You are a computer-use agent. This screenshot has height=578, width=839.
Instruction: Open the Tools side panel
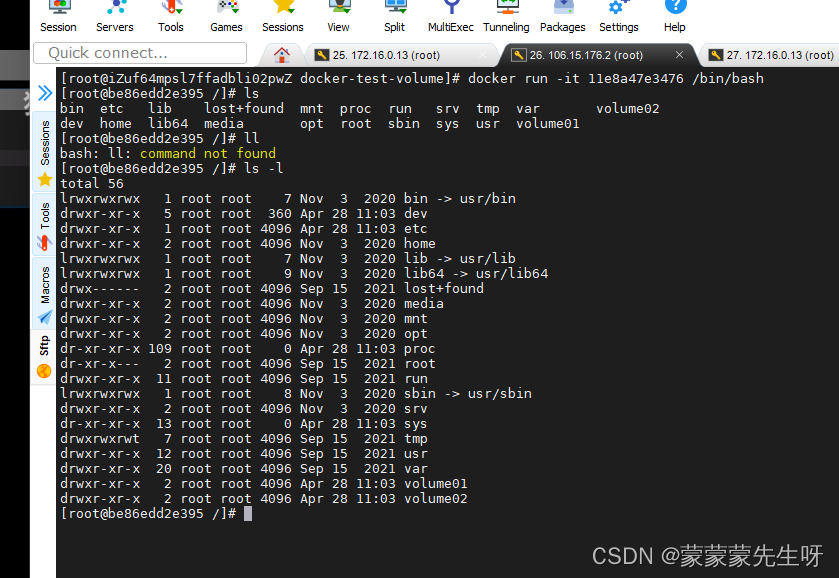coord(44,225)
